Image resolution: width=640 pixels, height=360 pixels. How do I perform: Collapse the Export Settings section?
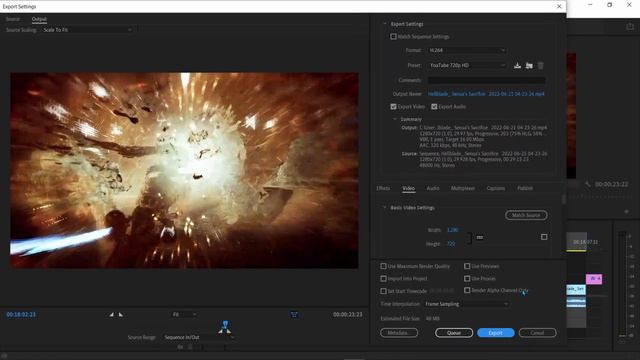point(384,24)
